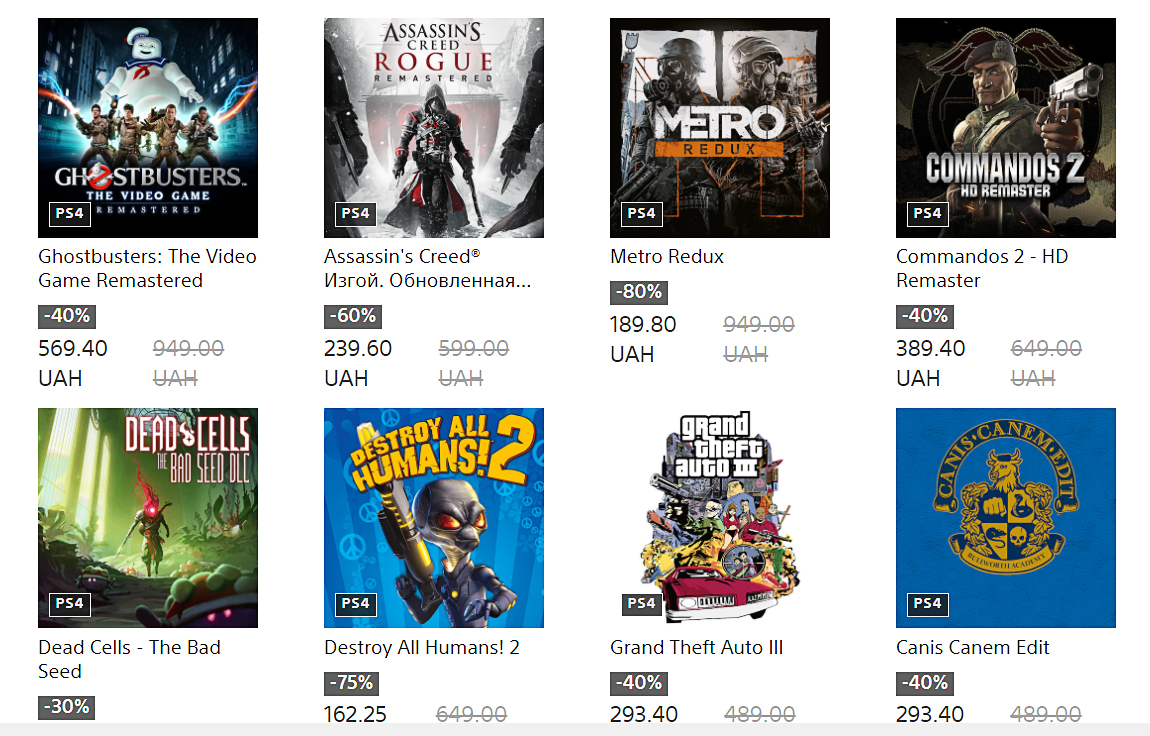This screenshot has height=736, width=1150.
Task: Click the PS4 badge on Canis Canem Edit
Action: (x=927, y=603)
